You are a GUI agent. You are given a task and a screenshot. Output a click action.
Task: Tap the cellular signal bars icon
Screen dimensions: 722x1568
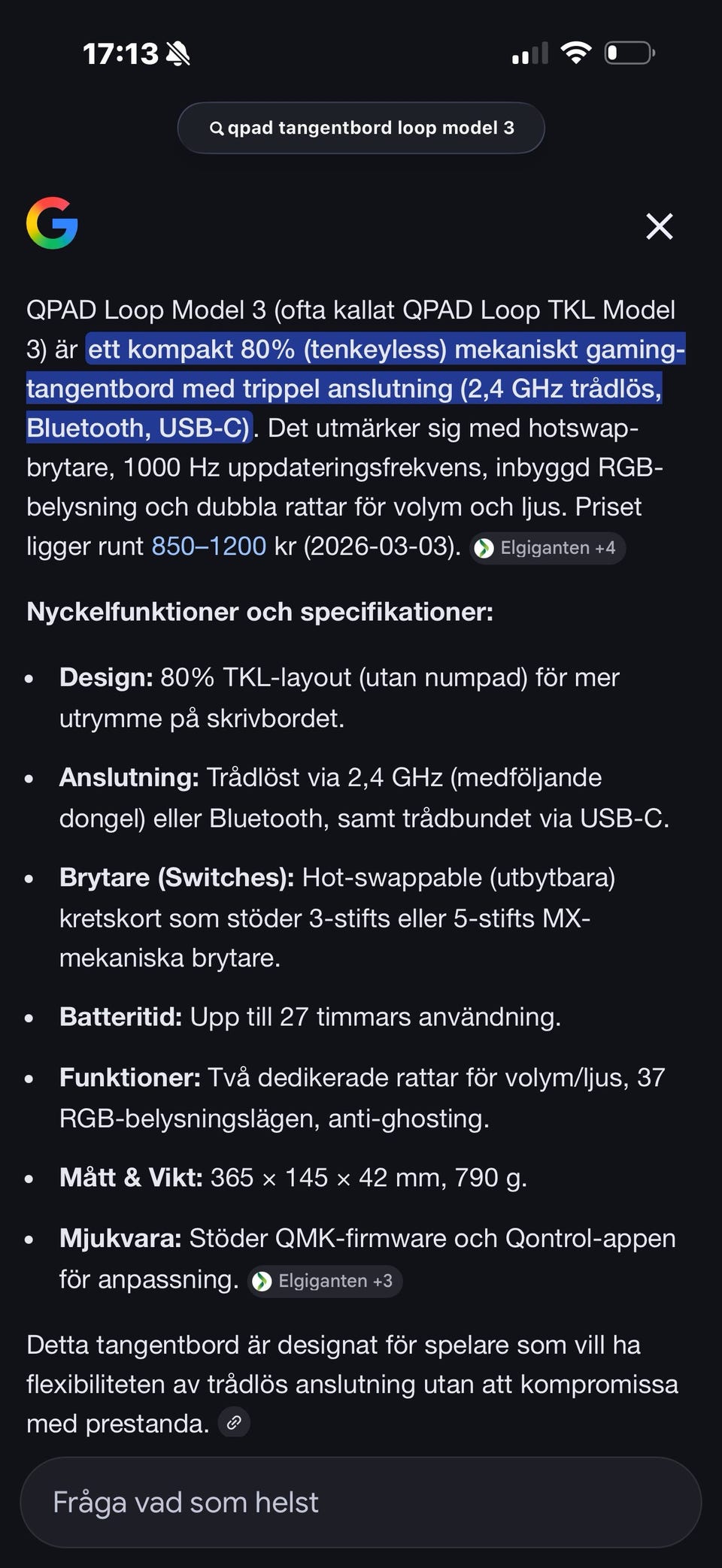click(529, 53)
